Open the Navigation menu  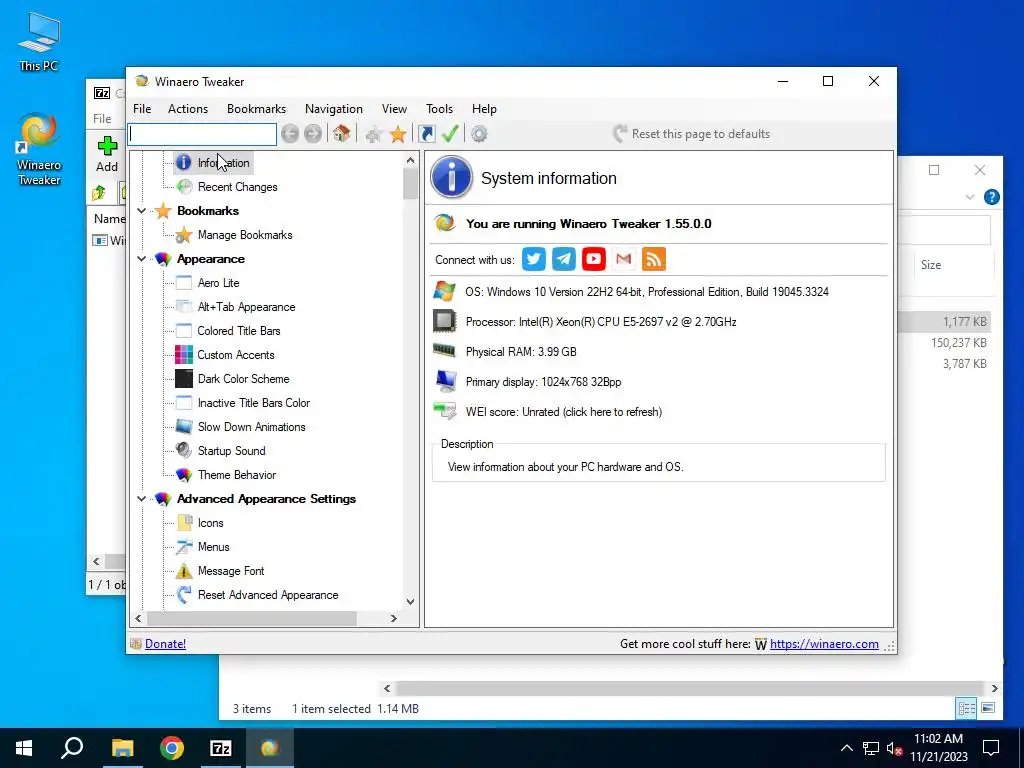[x=334, y=109]
